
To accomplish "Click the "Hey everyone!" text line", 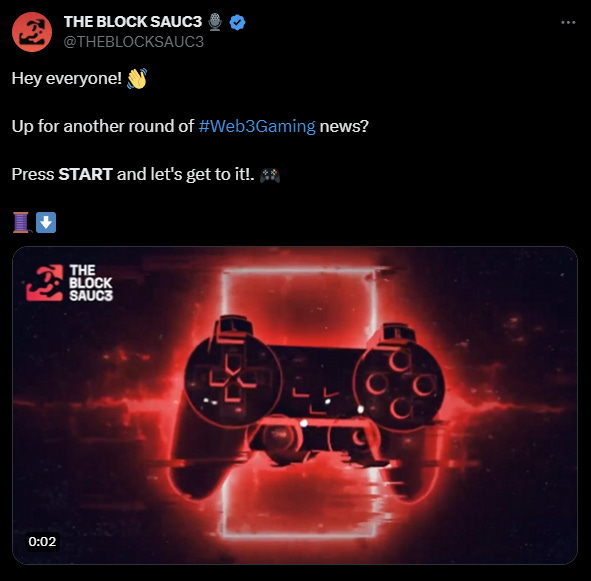I will (x=67, y=78).
